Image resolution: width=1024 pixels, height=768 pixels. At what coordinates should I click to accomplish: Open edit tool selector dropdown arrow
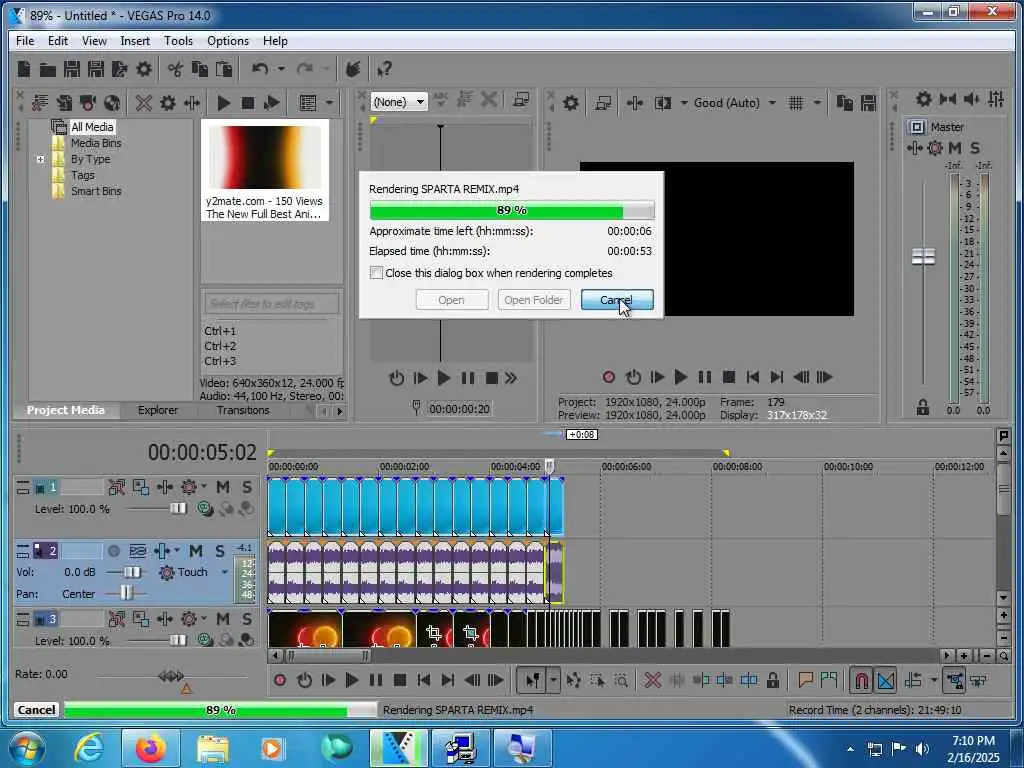point(553,680)
